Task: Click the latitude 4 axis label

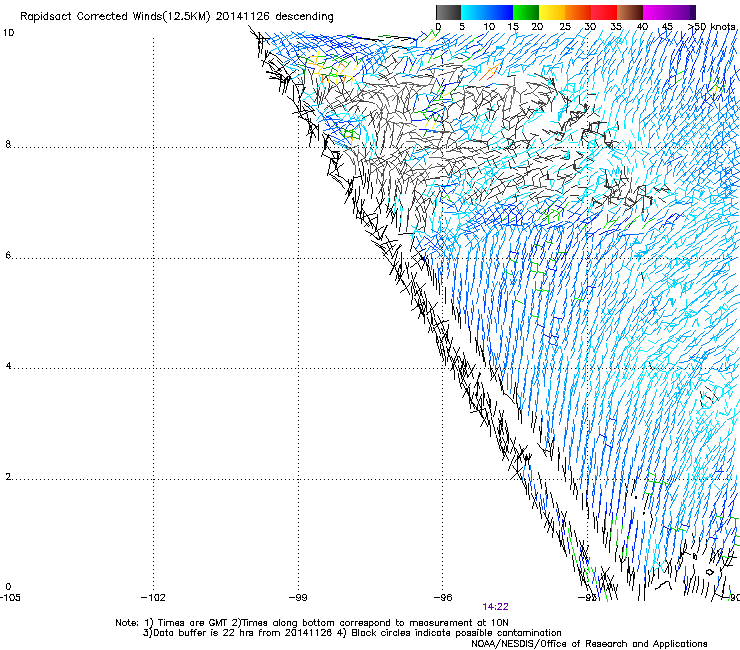Action: [x=8, y=366]
